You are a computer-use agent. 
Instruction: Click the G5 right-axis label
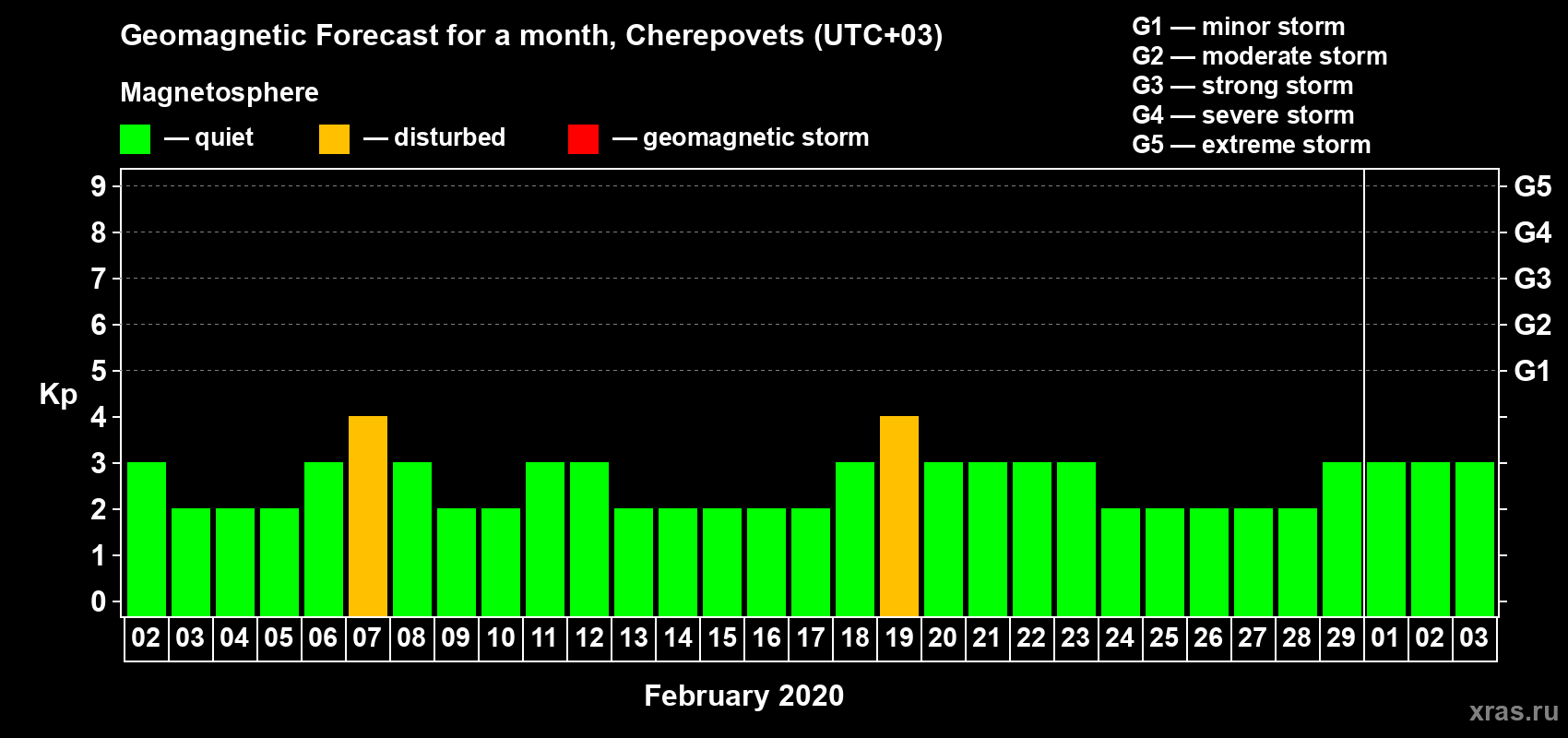1533,186
